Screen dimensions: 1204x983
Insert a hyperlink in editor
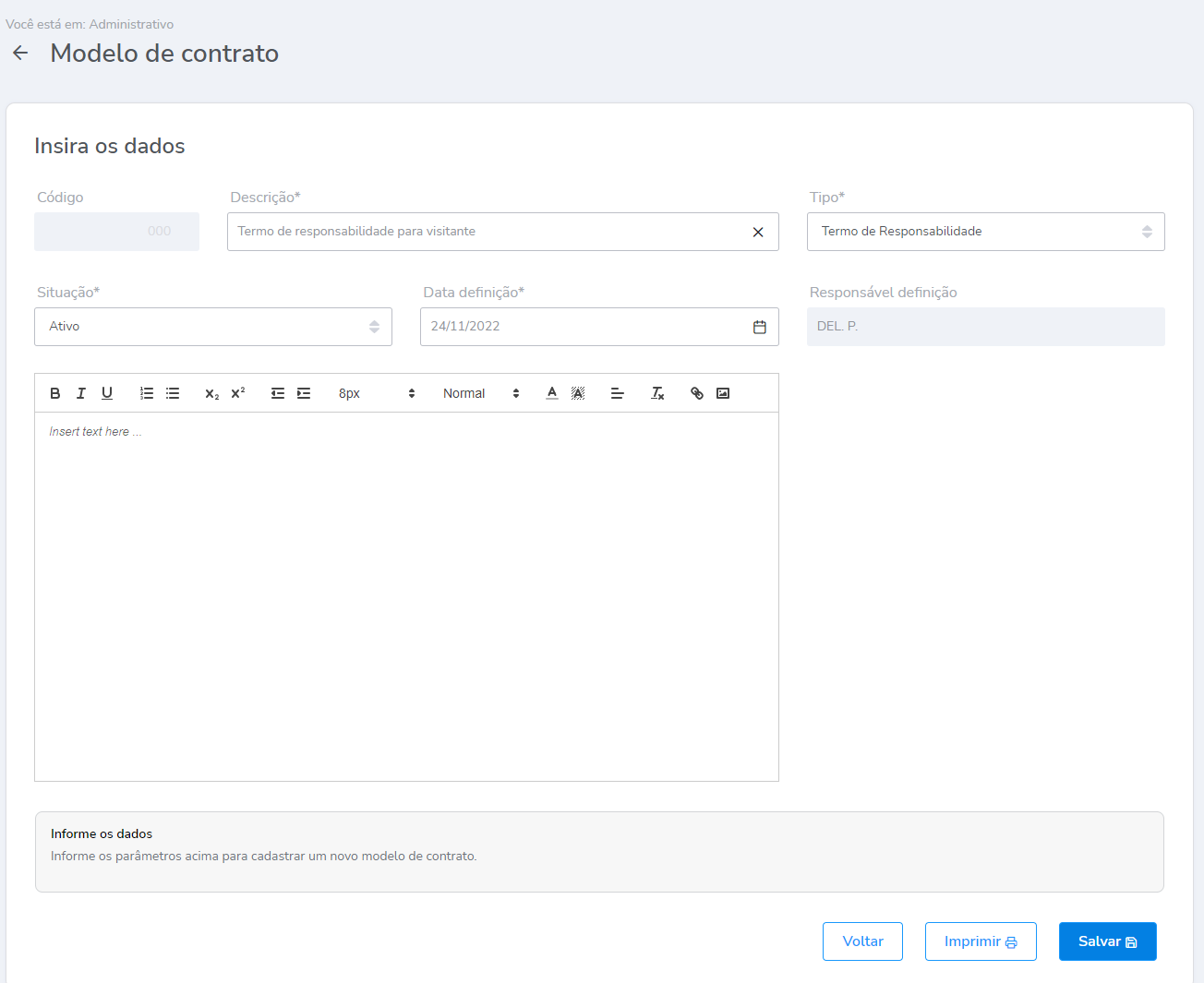tap(697, 393)
